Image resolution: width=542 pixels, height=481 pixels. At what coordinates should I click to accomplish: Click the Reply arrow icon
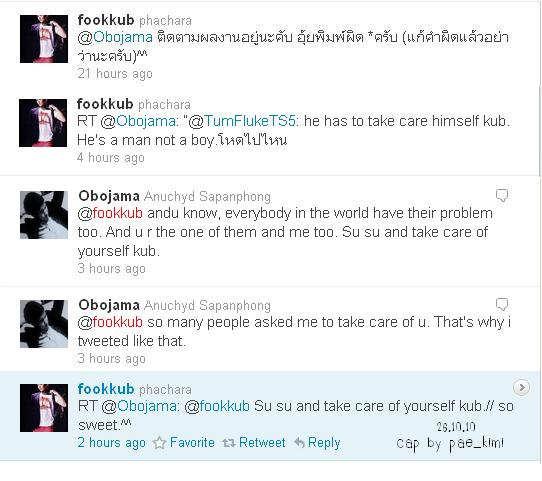point(299,443)
